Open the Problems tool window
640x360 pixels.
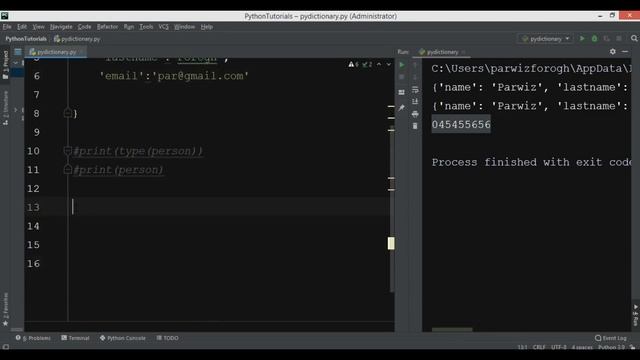coord(33,338)
